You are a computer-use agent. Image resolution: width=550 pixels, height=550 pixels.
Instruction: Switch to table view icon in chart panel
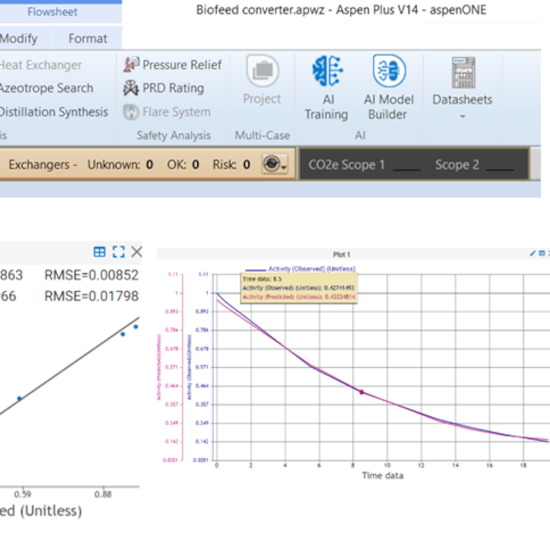point(100,252)
